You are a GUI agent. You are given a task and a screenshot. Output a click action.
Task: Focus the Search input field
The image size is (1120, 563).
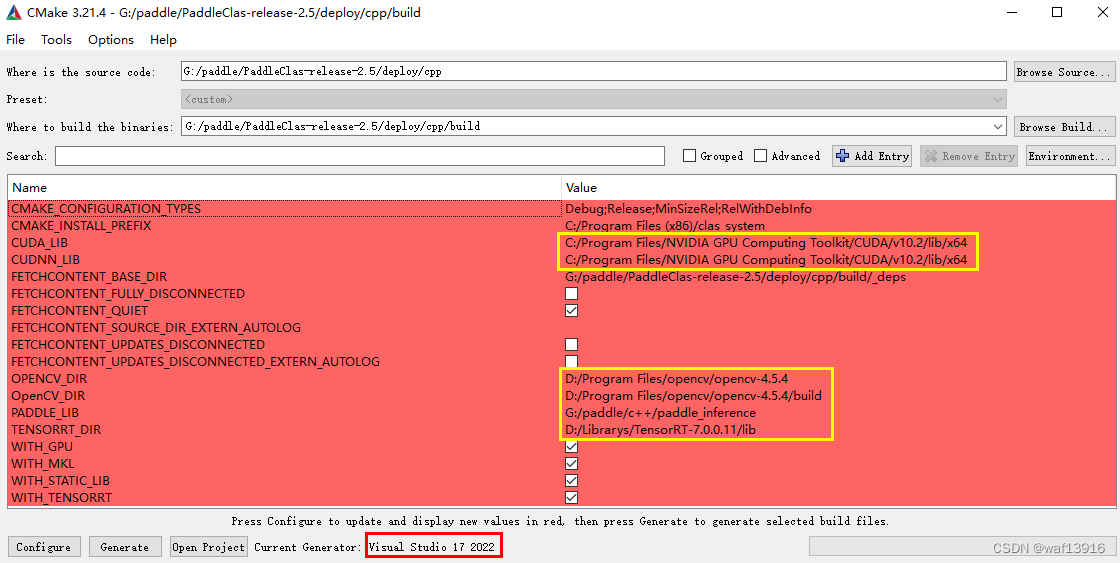coord(360,156)
